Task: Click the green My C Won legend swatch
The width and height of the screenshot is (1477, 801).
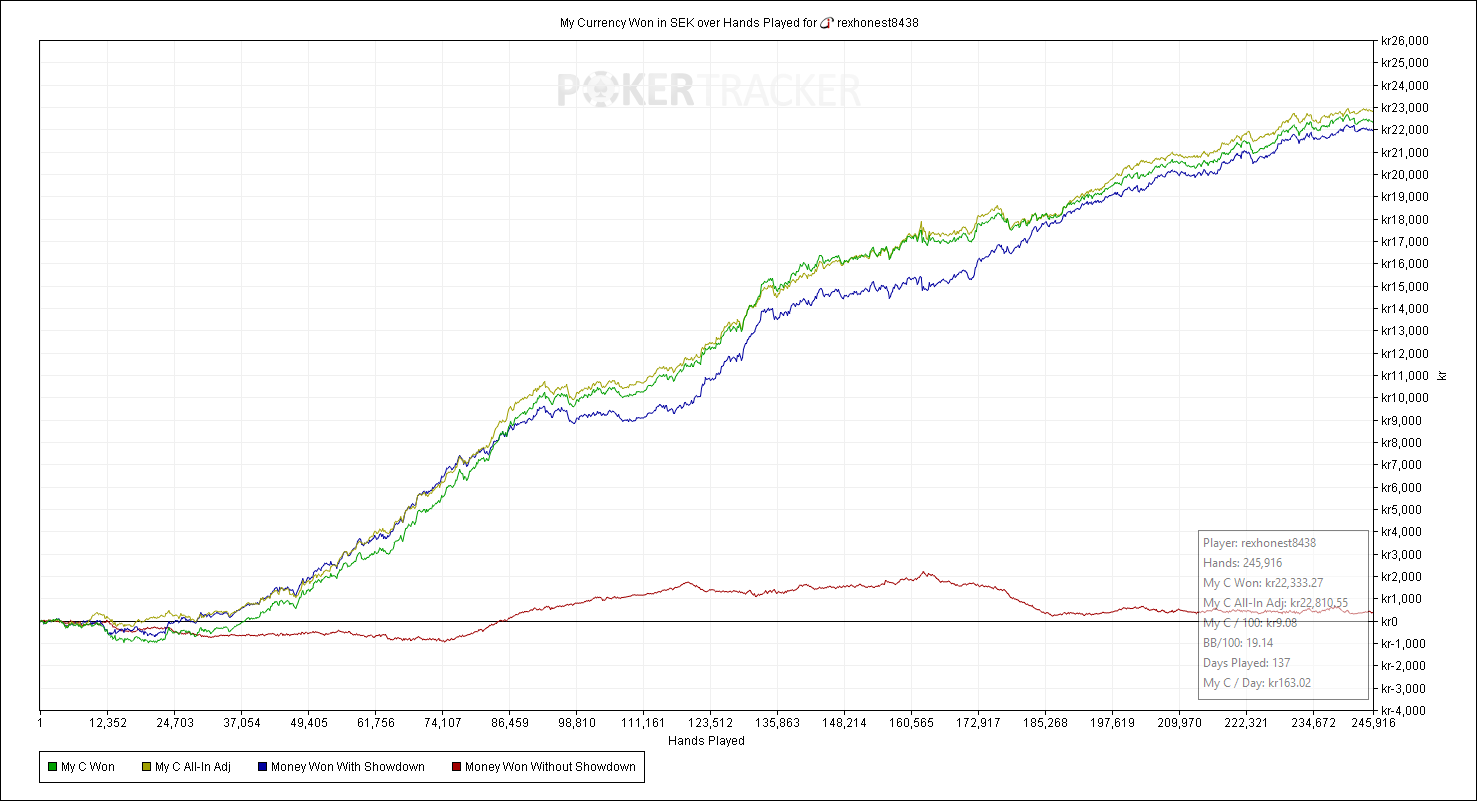Action: [52, 767]
